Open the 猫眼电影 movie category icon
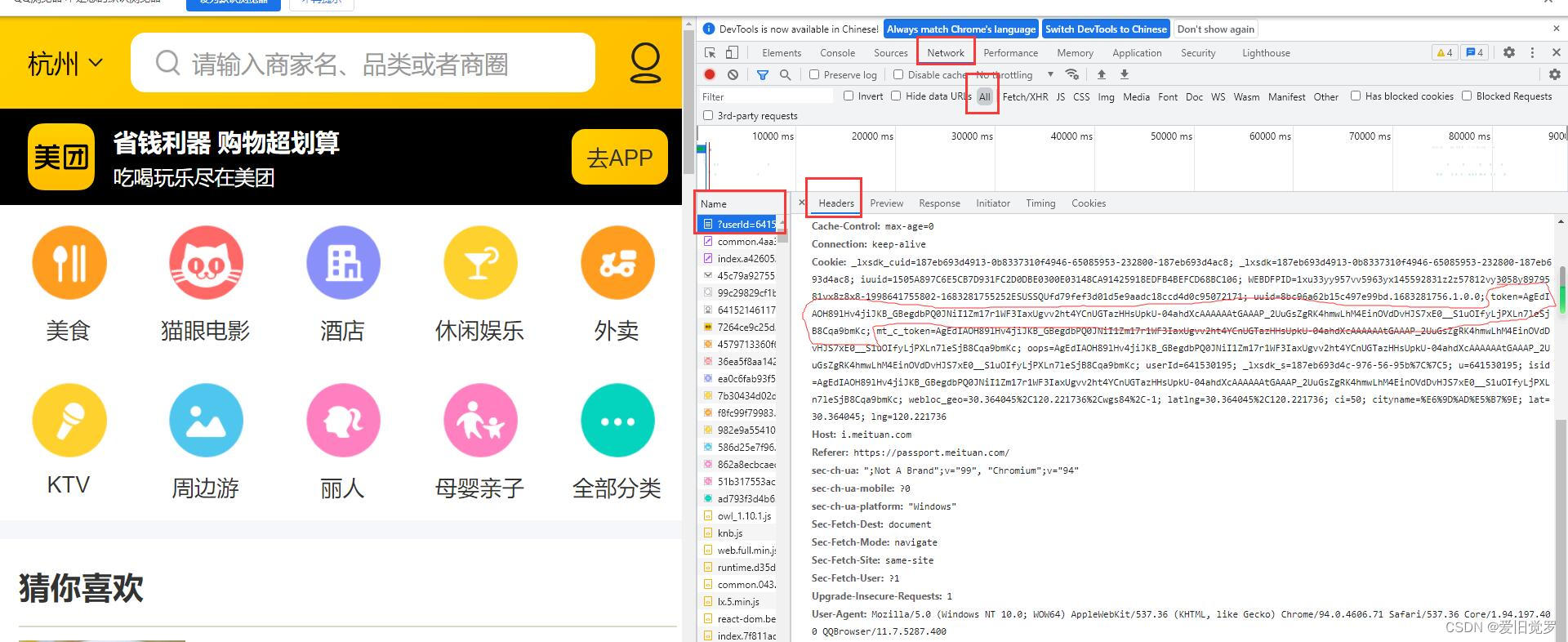The height and width of the screenshot is (642, 1568). pos(206,263)
